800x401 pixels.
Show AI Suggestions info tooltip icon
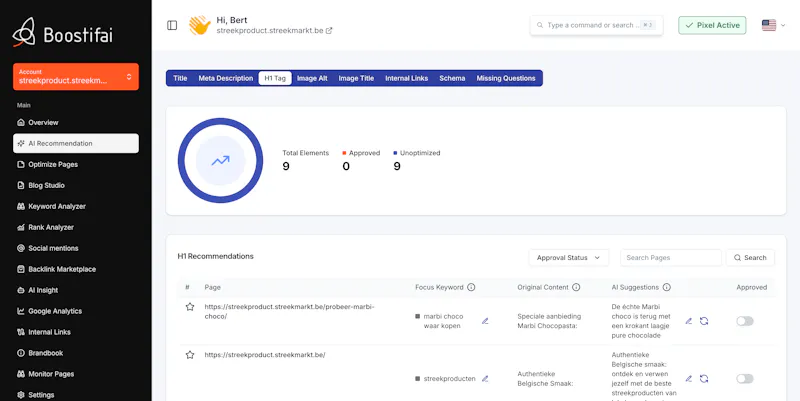coord(667,287)
